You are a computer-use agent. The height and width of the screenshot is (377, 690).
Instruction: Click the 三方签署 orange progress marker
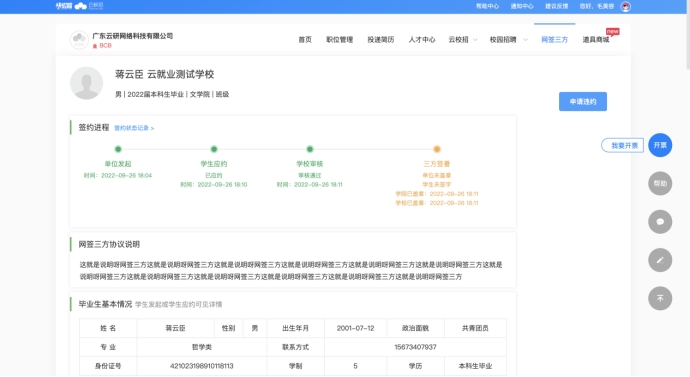(437, 149)
